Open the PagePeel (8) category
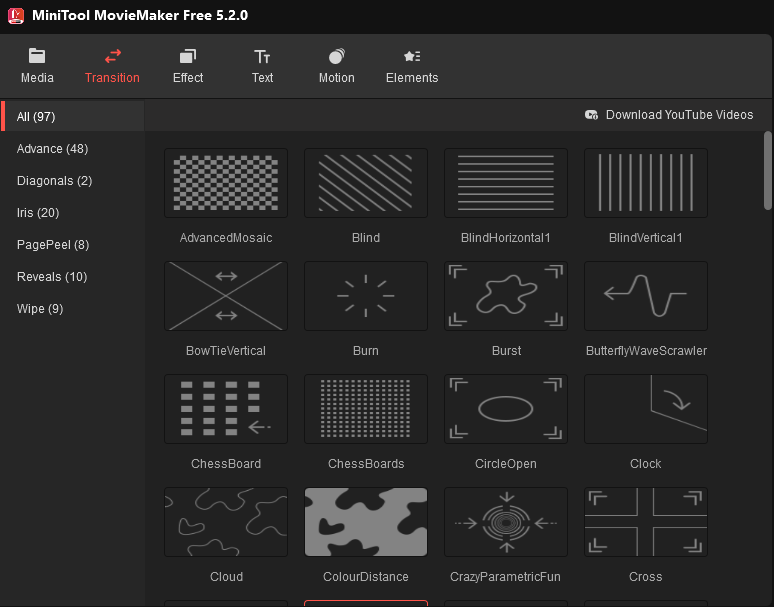 [53, 245]
